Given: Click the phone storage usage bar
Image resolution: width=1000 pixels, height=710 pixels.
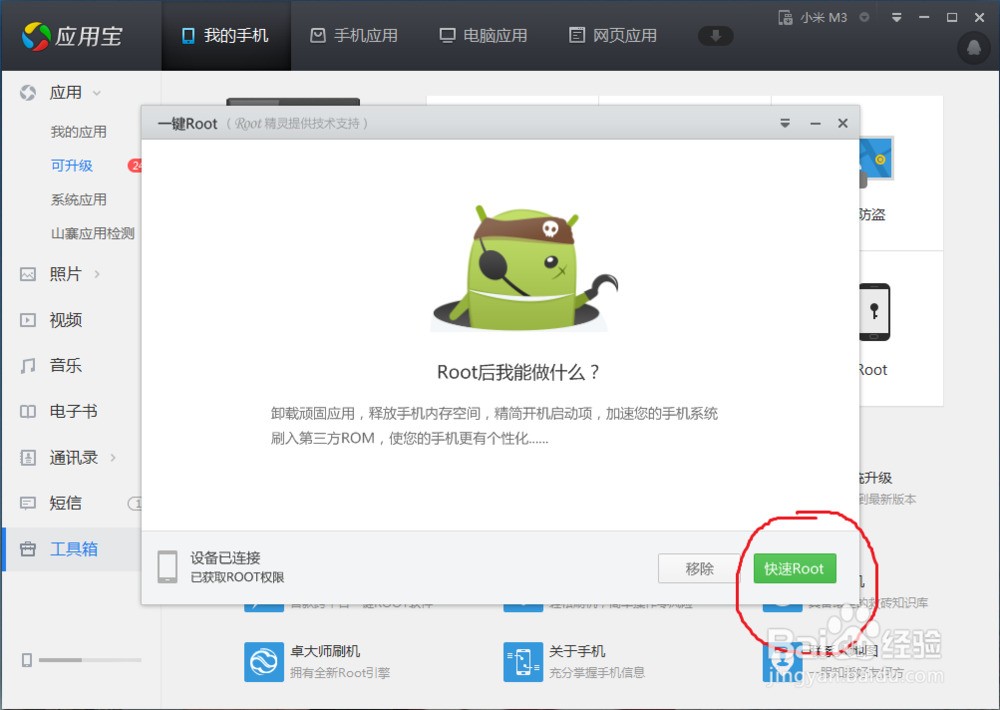Looking at the screenshot, I should click(89, 660).
